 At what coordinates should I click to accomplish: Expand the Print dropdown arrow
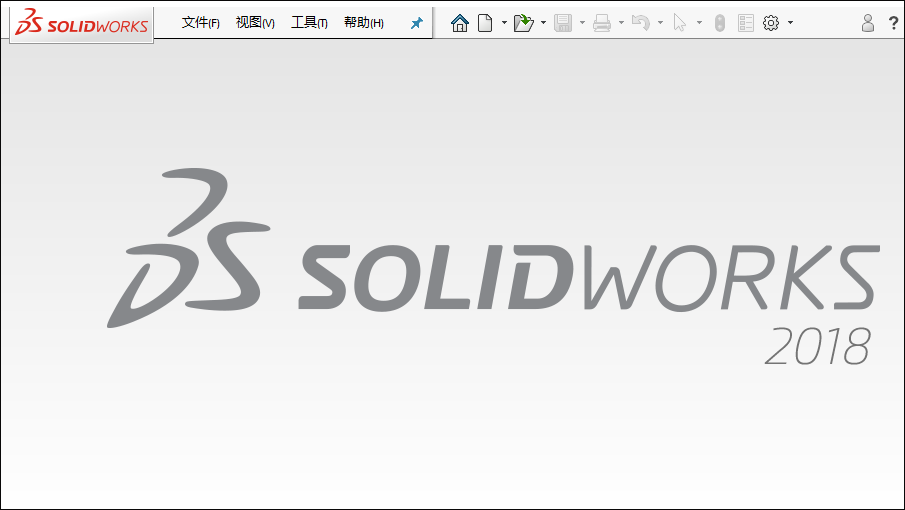pos(621,23)
